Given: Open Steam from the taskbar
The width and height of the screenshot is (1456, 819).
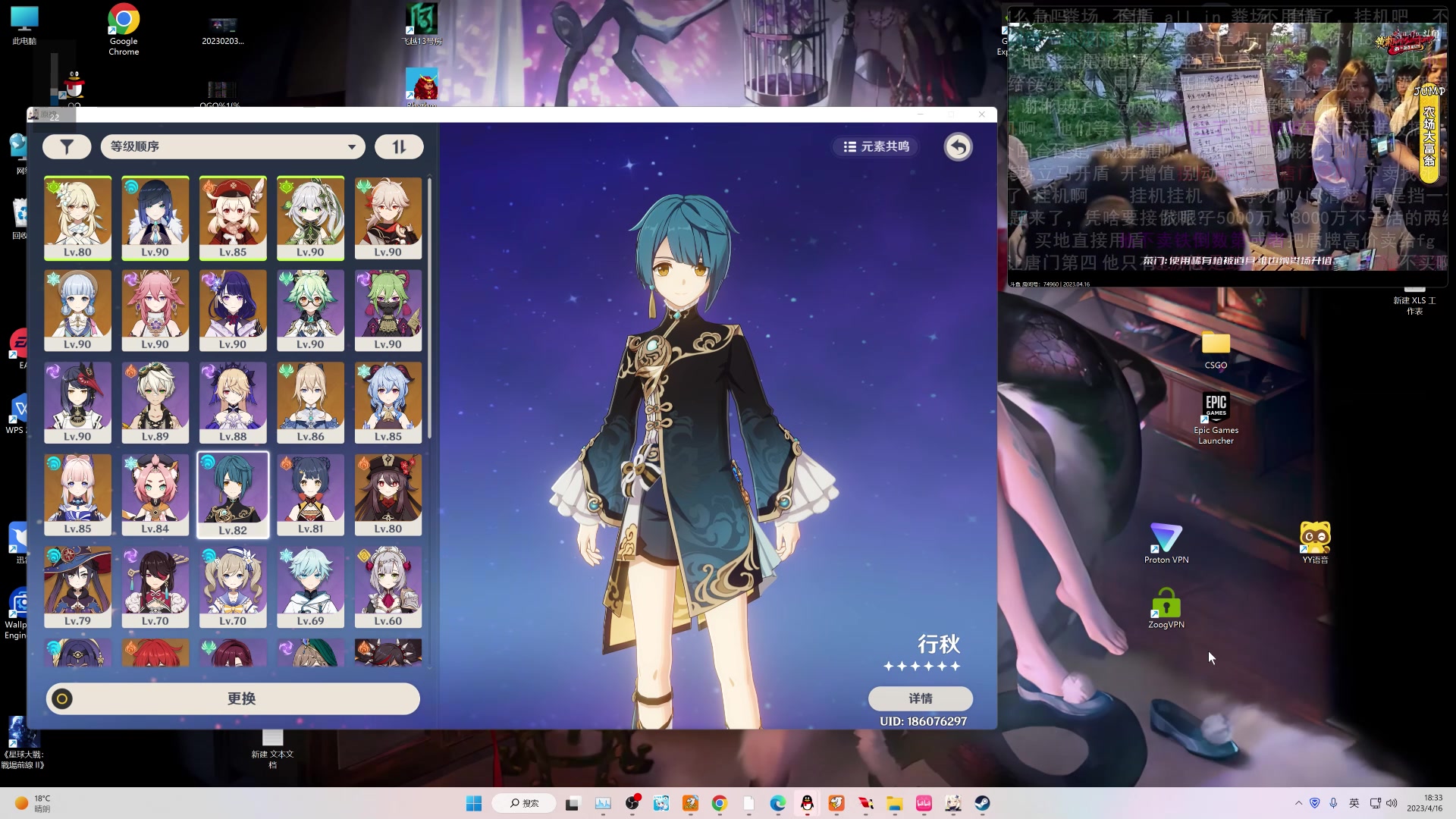Looking at the screenshot, I should [x=982, y=803].
